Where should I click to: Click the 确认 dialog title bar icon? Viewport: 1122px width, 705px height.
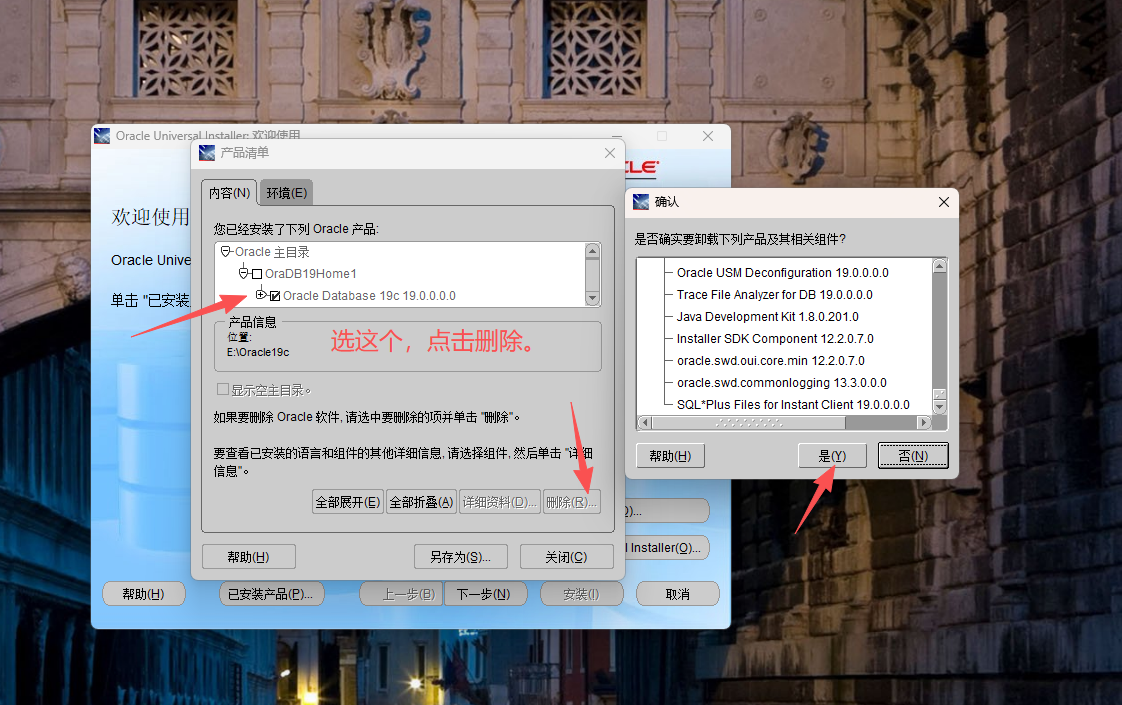641,202
